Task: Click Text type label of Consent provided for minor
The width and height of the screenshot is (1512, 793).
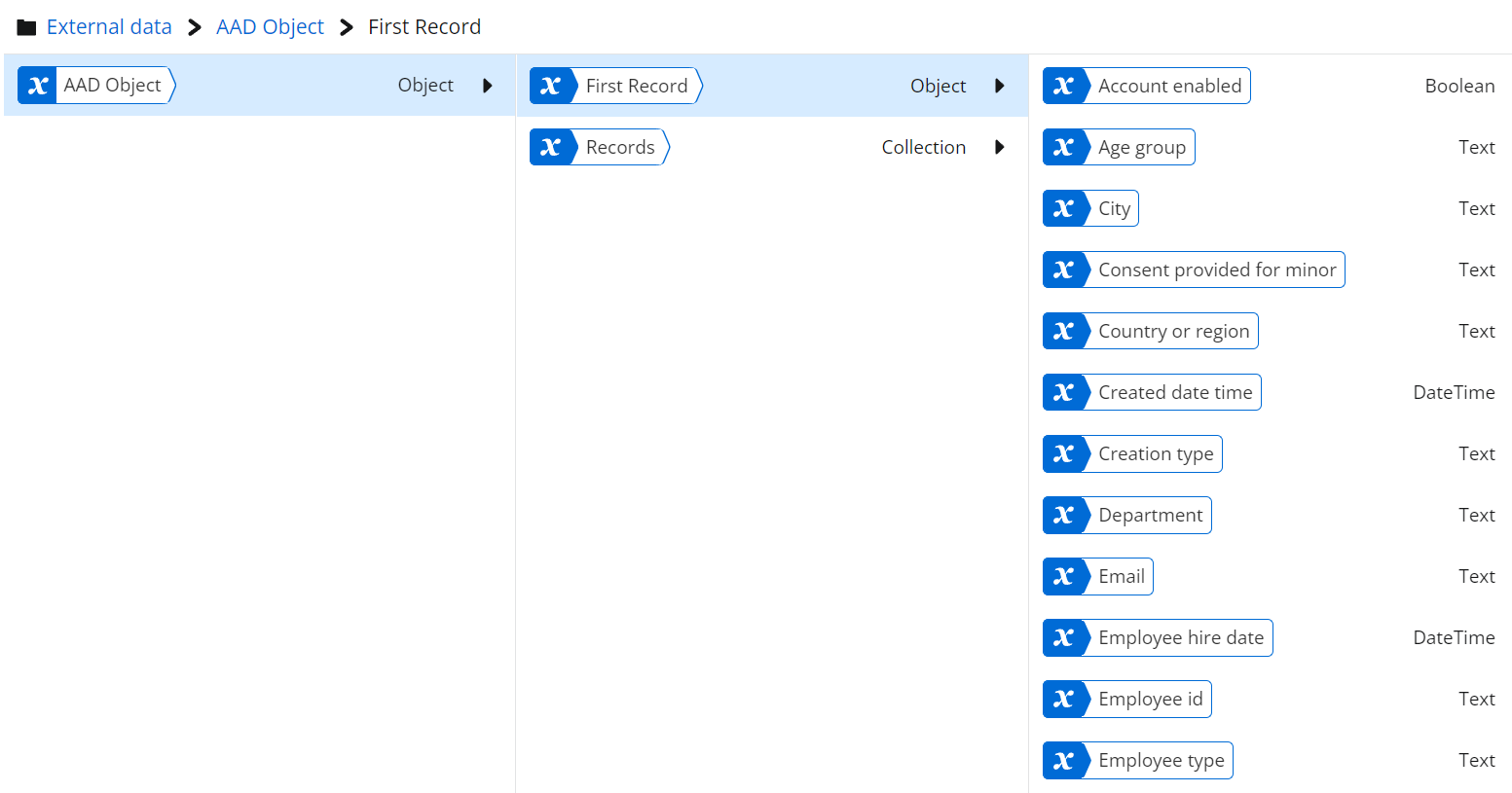Action: pyautogui.click(x=1476, y=270)
